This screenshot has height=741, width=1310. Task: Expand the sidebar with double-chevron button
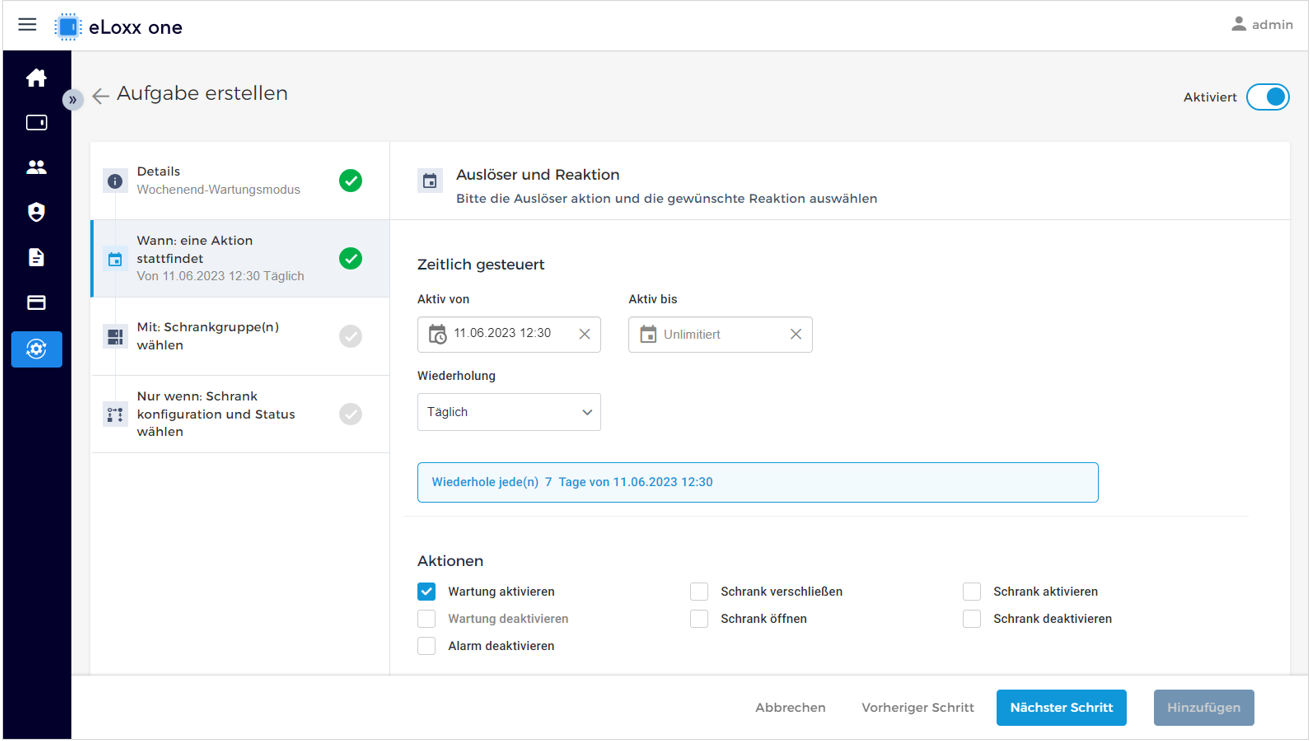pyautogui.click(x=72, y=99)
